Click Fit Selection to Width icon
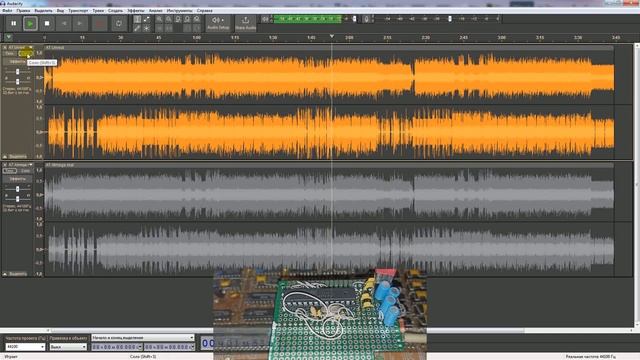The image size is (640, 360). click(178, 19)
